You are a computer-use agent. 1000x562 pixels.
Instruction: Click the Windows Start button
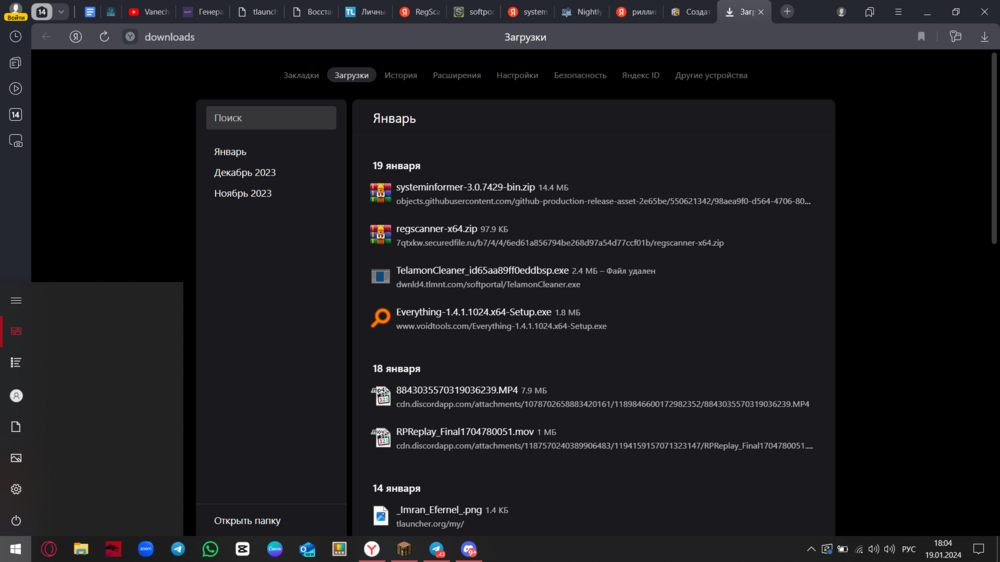16,549
